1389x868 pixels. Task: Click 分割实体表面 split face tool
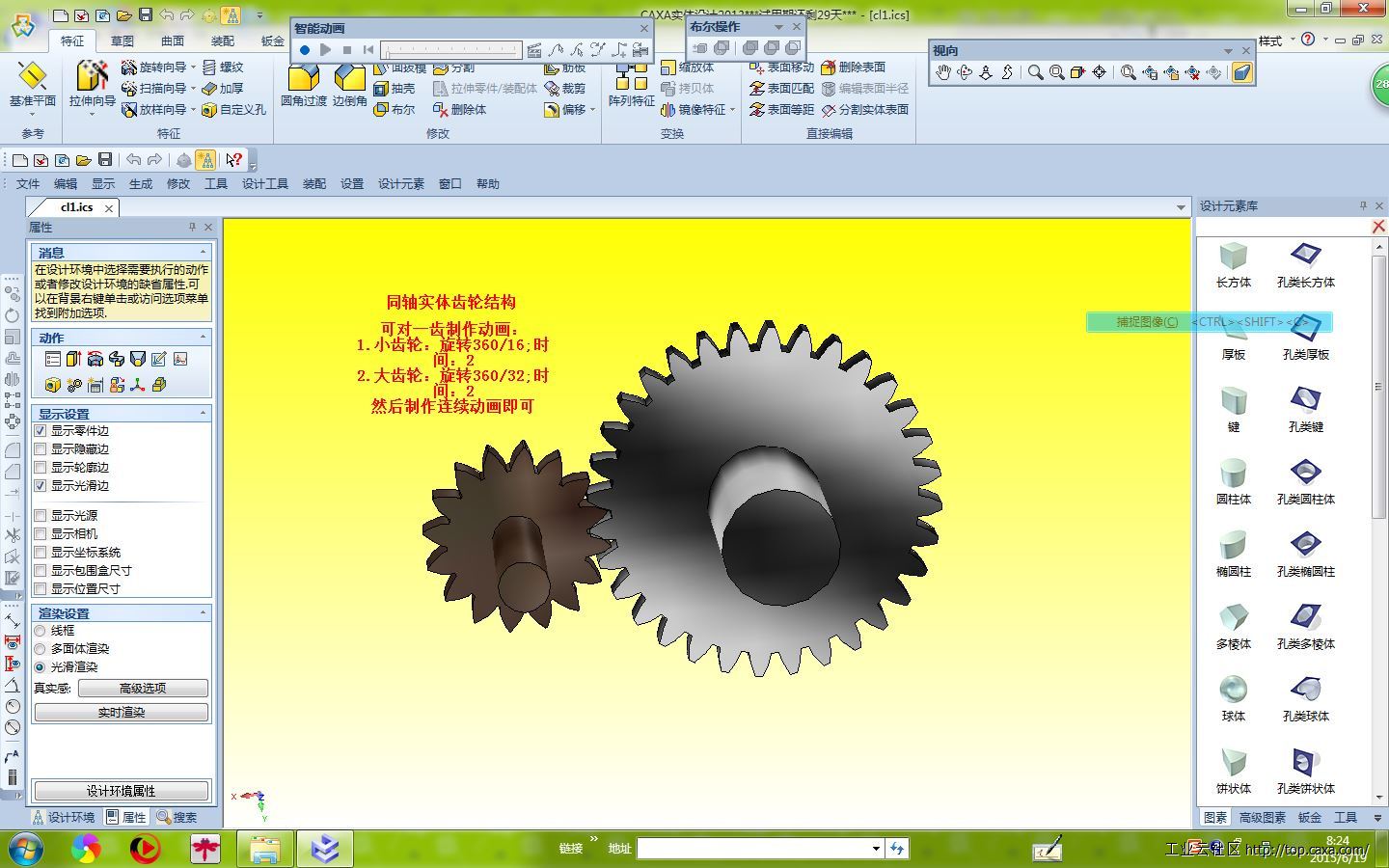[x=865, y=109]
